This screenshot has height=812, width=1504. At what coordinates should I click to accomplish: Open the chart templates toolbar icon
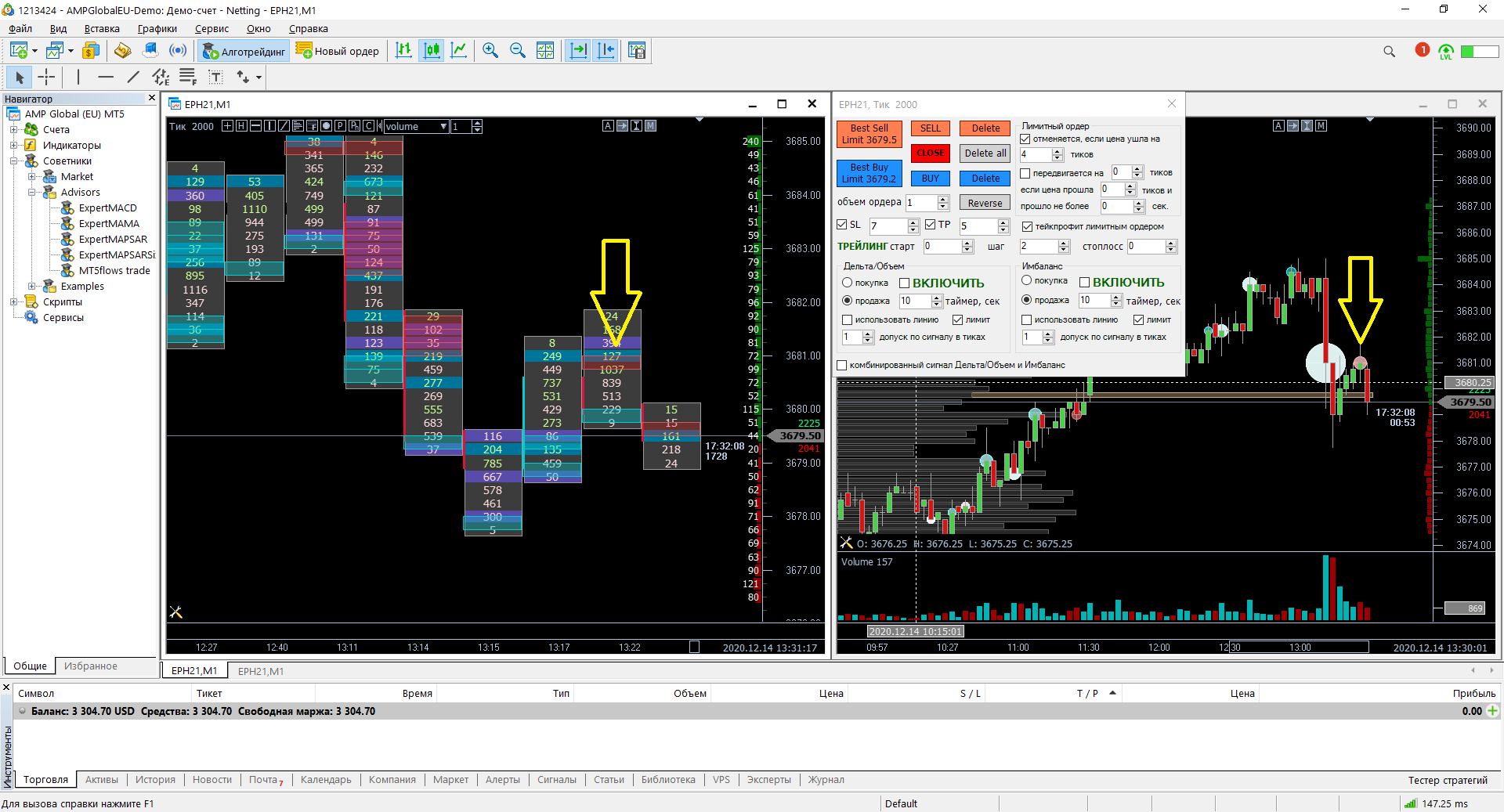click(637, 51)
